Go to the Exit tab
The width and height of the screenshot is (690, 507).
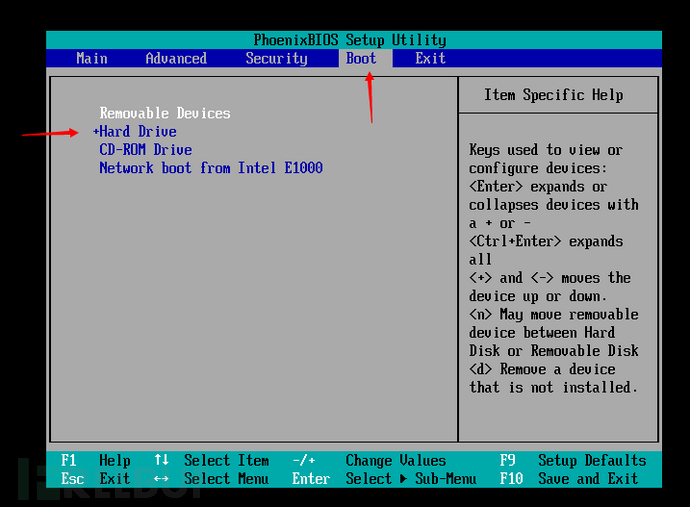click(x=430, y=59)
